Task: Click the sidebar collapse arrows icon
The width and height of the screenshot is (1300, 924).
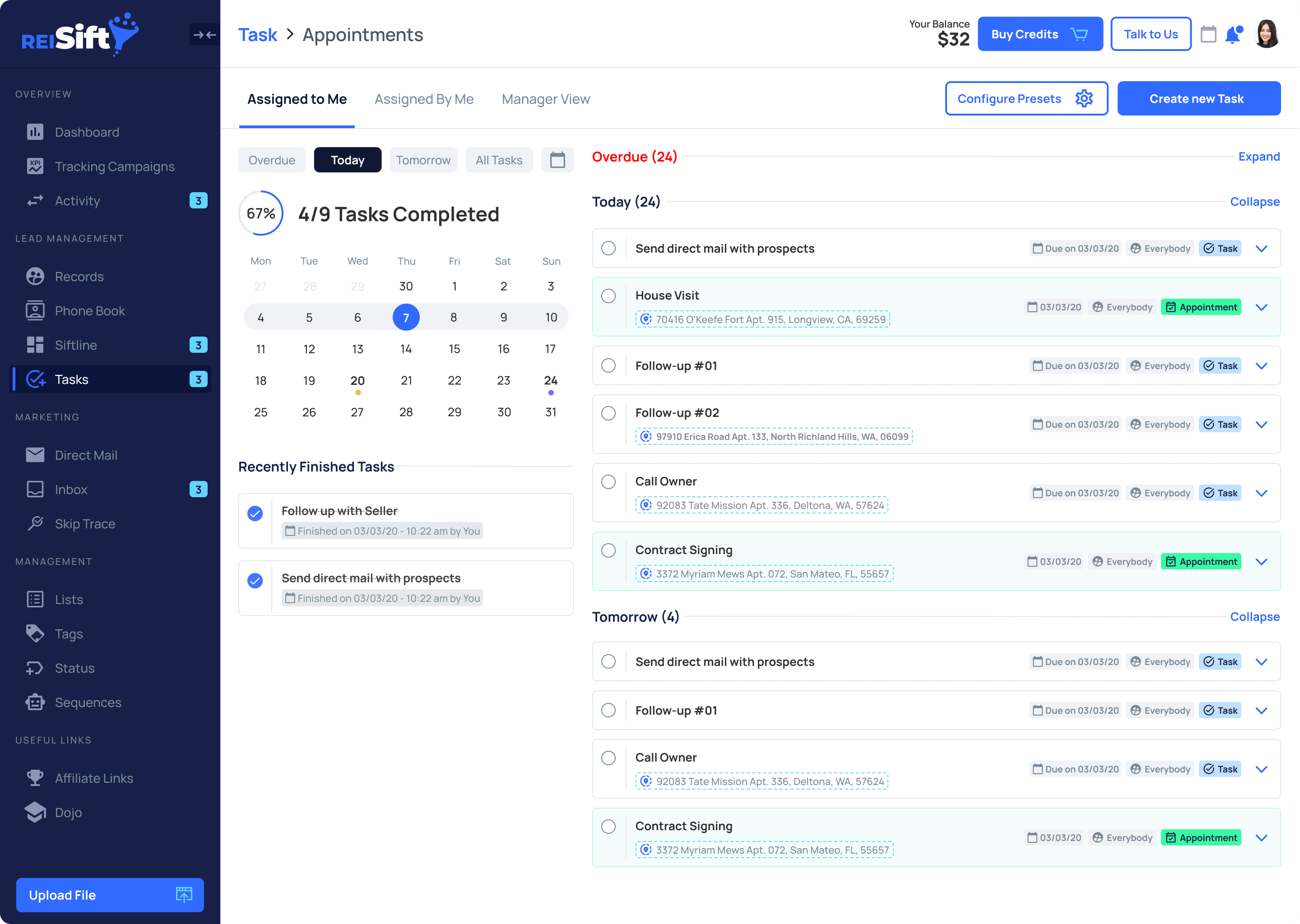Action: pyautogui.click(x=204, y=35)
